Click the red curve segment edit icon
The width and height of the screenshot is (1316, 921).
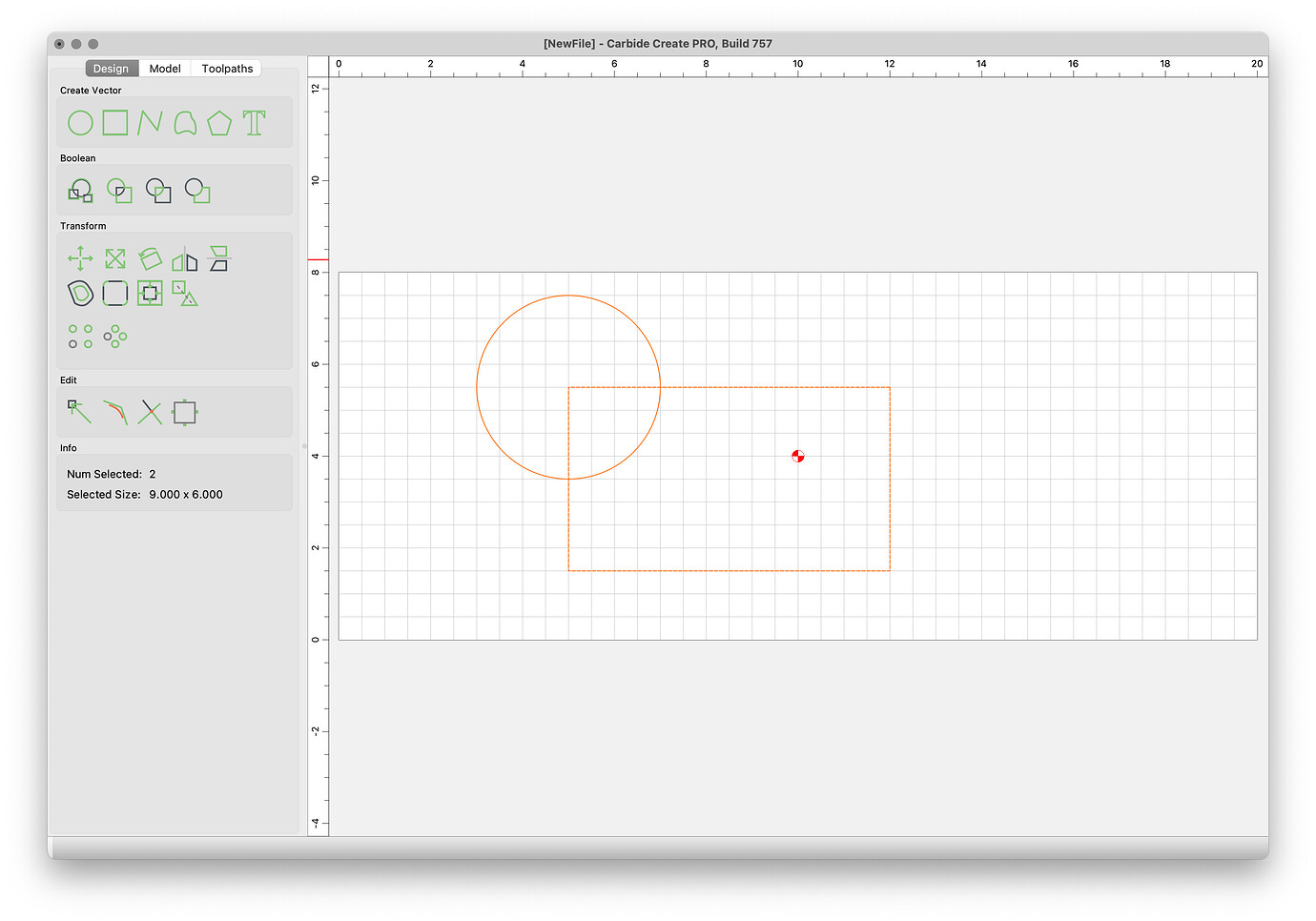tap(115, 412)
